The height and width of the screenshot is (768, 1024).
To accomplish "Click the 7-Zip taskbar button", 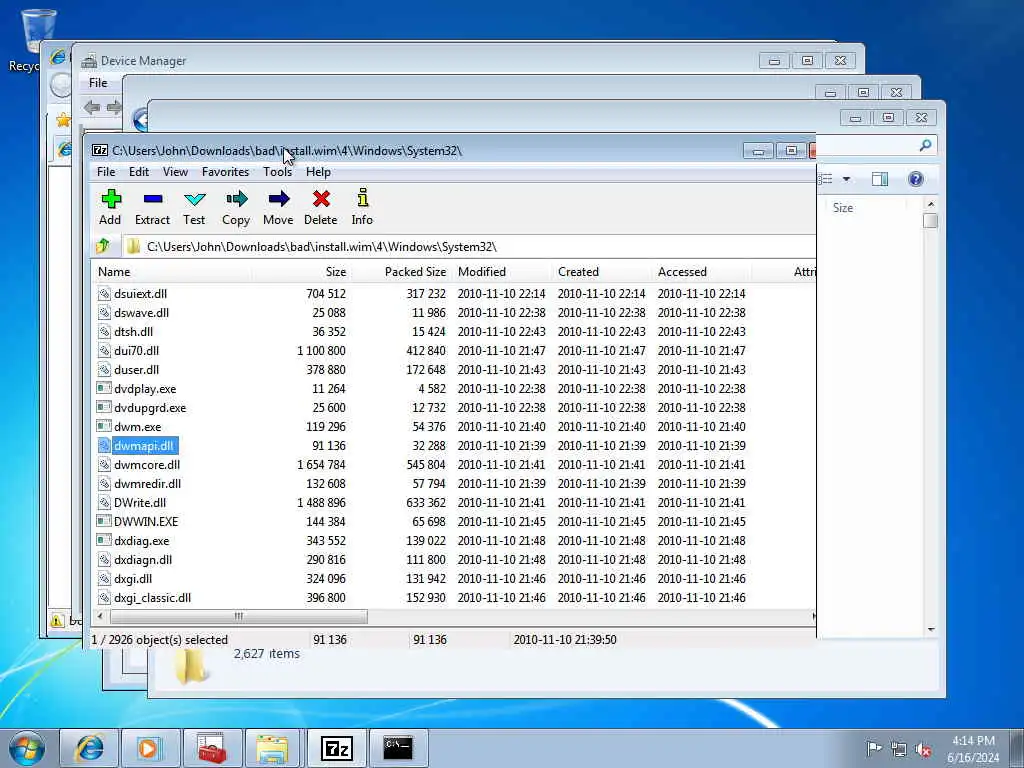I will 336,748.
